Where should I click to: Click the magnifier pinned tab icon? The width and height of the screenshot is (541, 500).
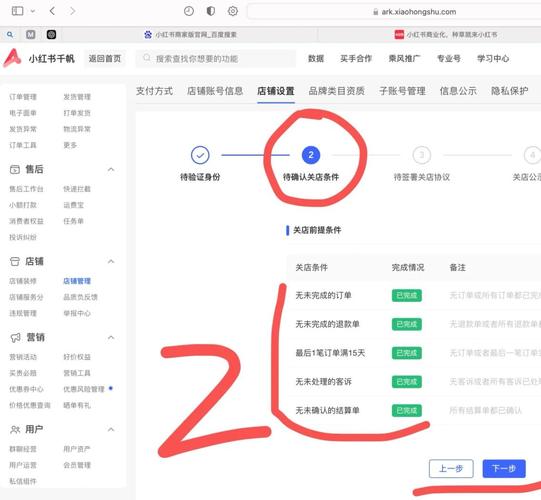click(10, 35)
